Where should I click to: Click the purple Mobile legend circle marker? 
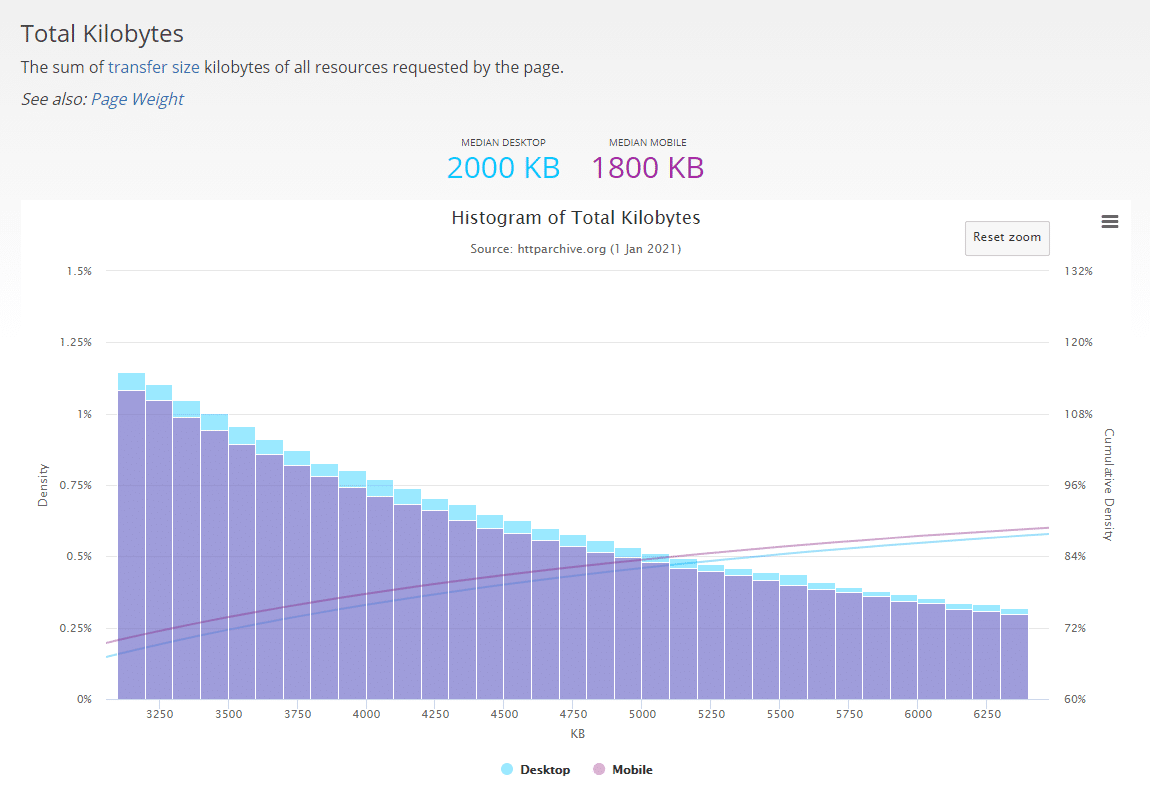599,770
